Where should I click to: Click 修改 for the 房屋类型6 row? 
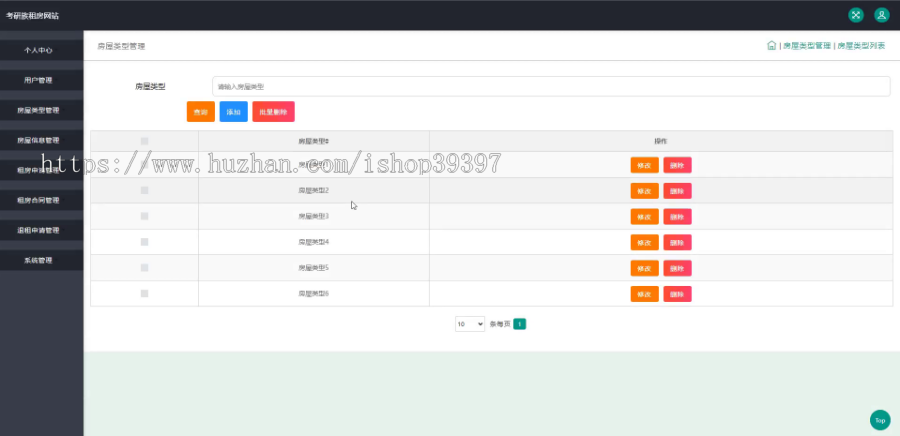tap(645, 294)
